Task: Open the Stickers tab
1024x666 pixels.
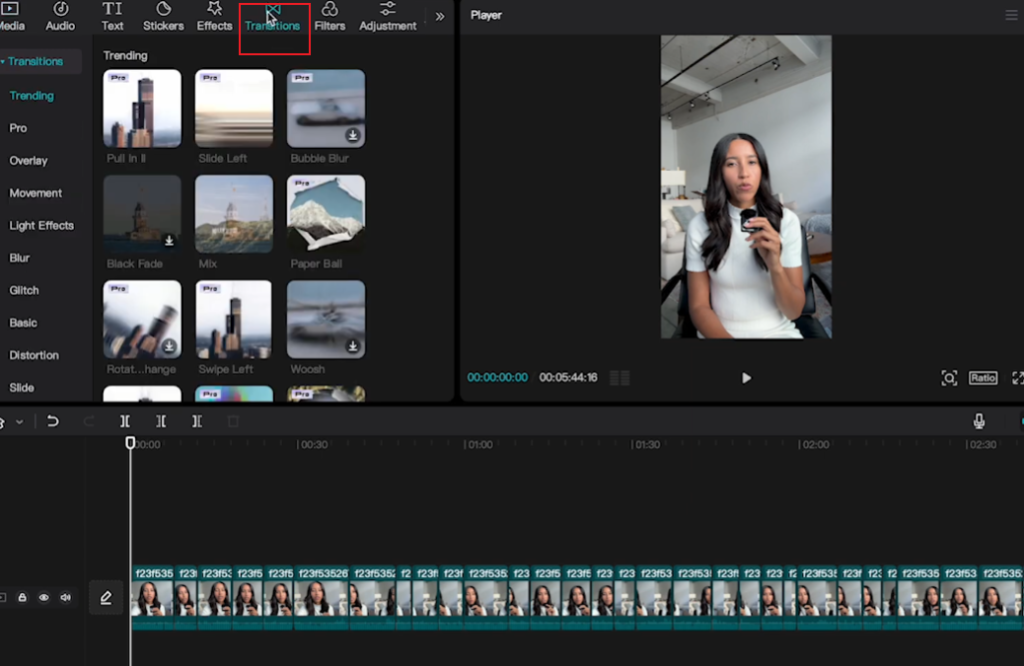Action: click(x=163, y=16)
